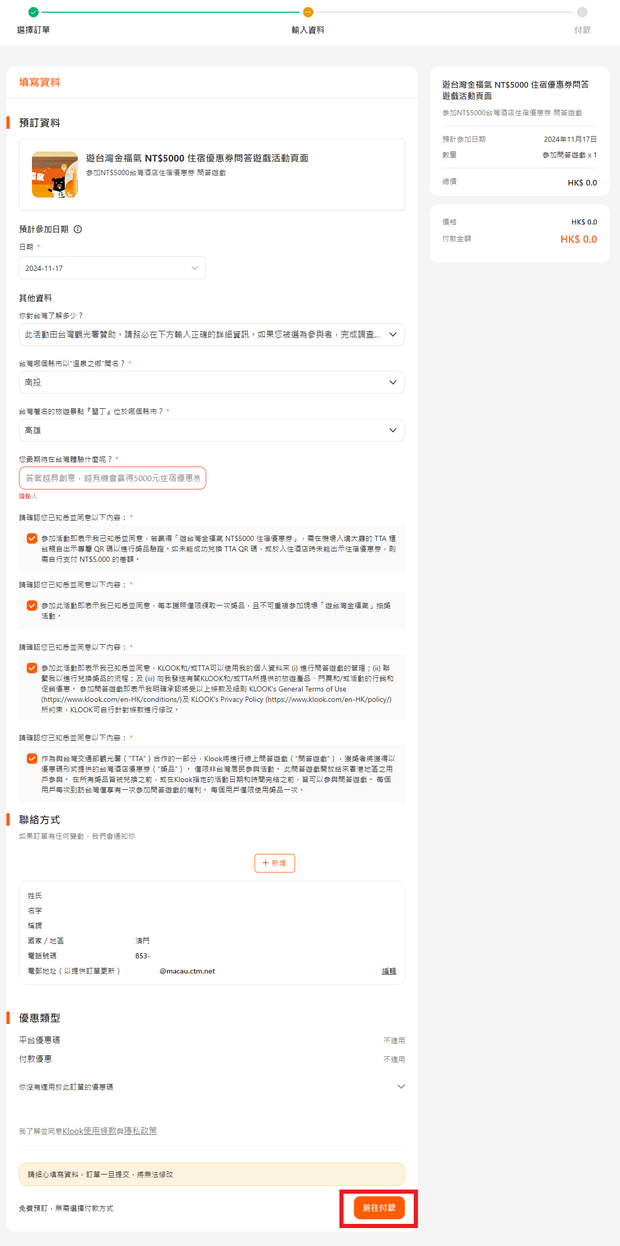
Task: Open the 隱私政策 link
Action: (x=141, y=1131)
